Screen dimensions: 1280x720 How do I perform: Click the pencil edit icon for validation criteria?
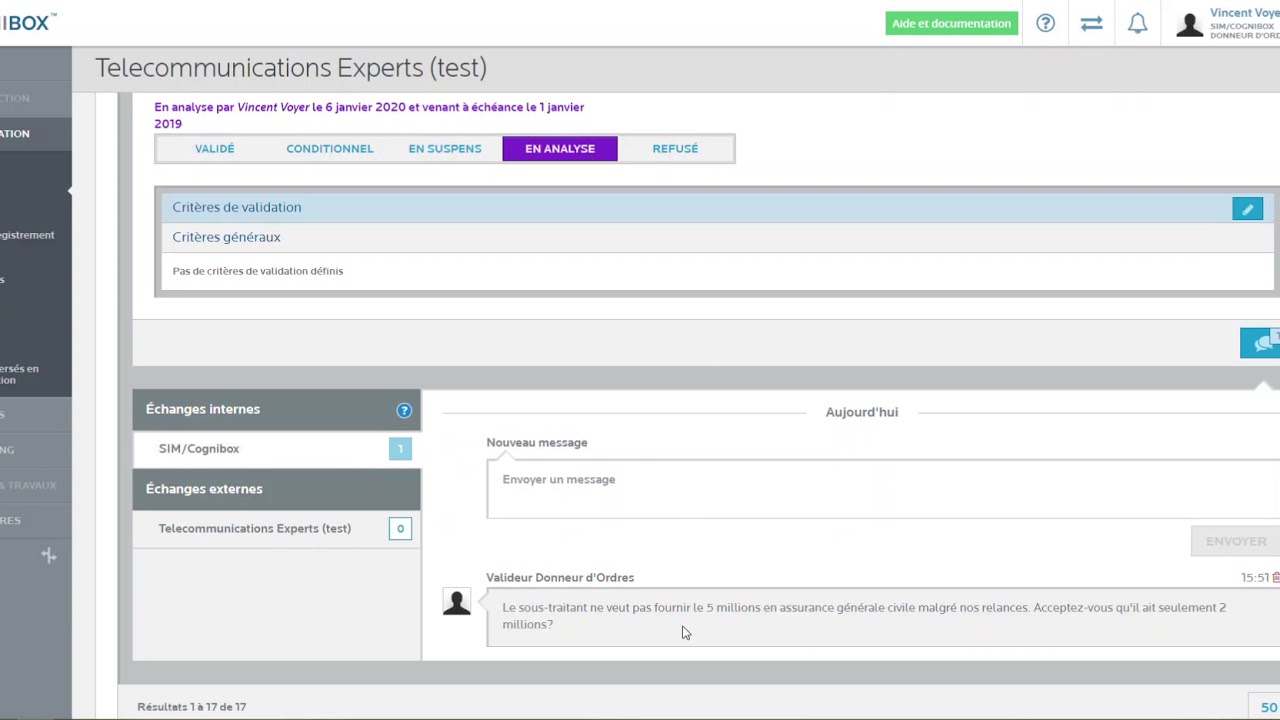(1247, 209)
